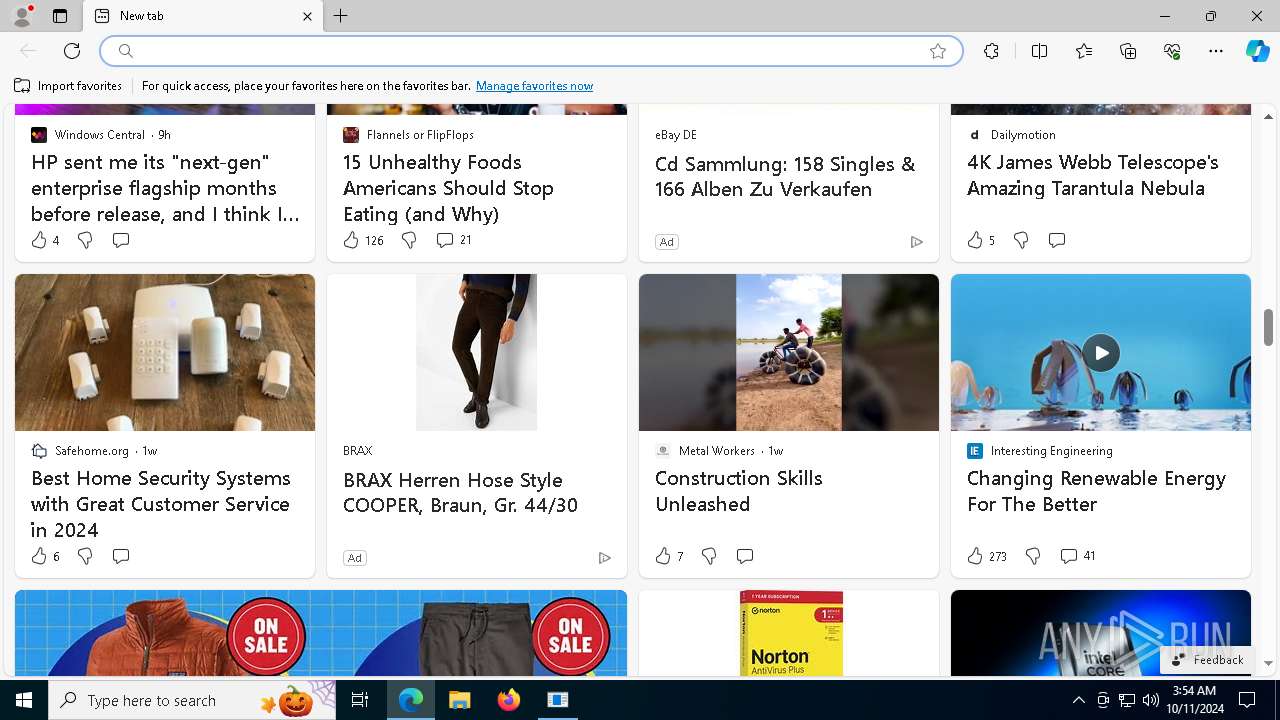The height and width of the screenshot is (720, 1280).
Task: Open File Explorer from taskbar
Action: pyautogui.click(x=459, y=700)
